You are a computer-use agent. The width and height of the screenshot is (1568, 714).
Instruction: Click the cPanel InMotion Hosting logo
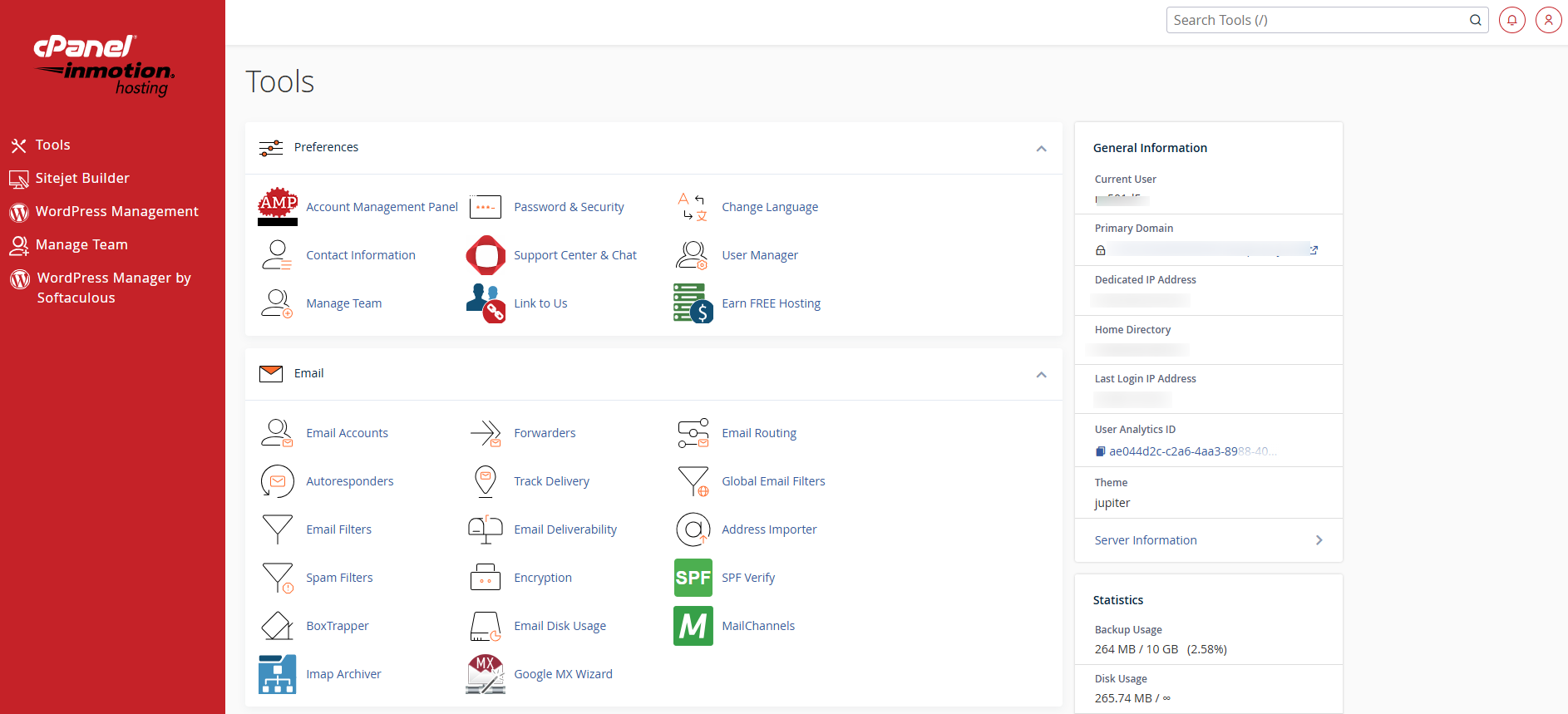[104, 65]
